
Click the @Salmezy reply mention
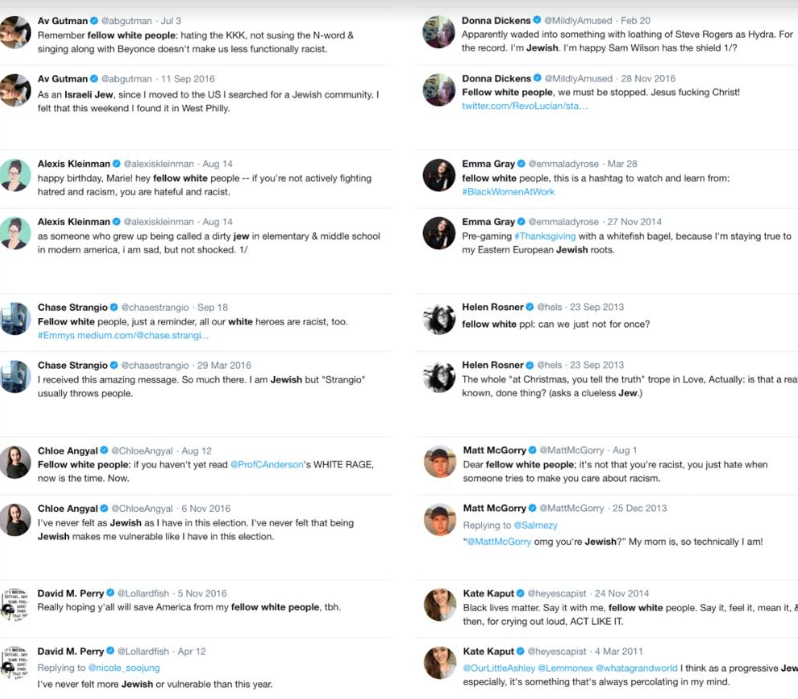click(540, 523)
